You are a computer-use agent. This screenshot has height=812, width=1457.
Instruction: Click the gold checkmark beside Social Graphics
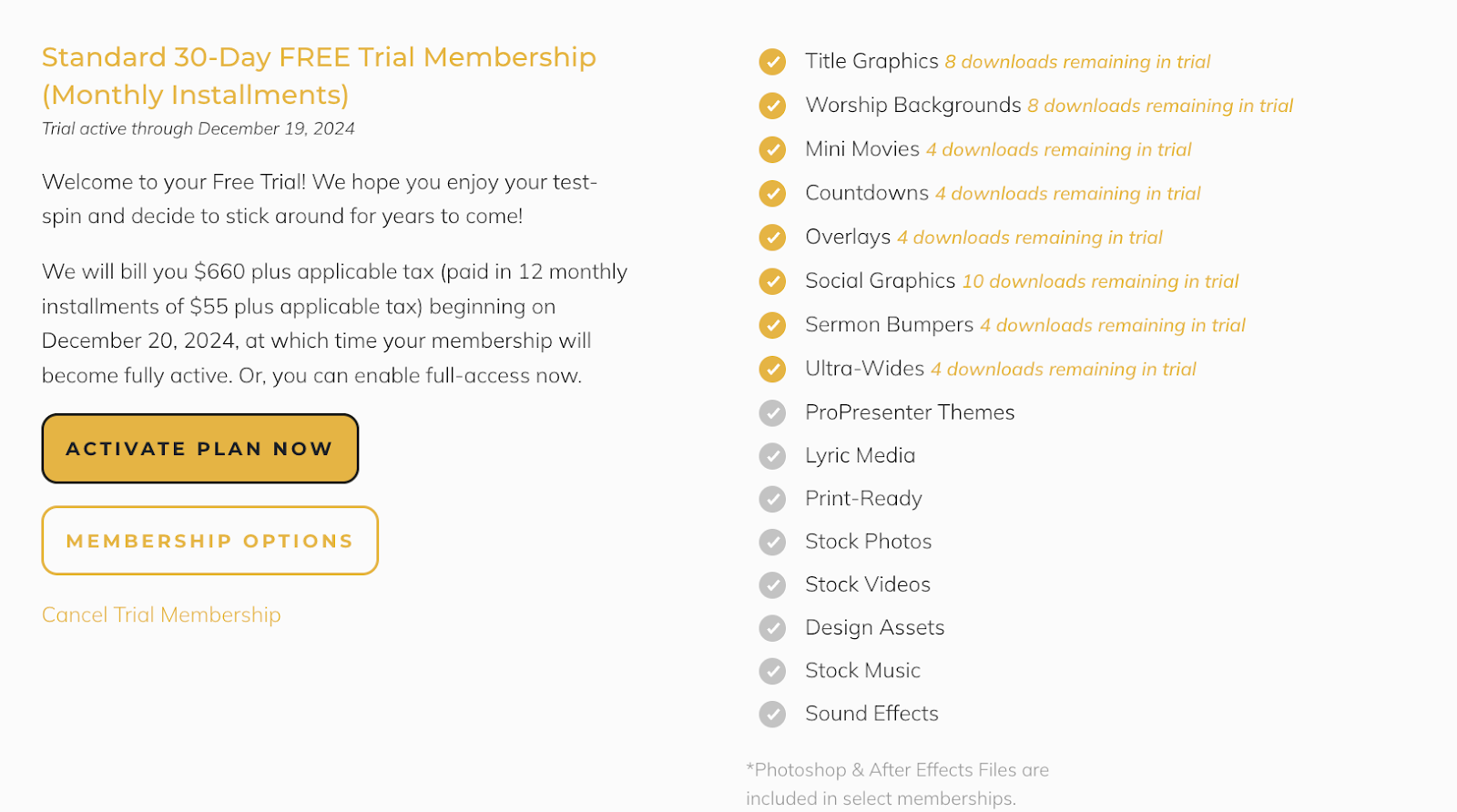click(x=772, y=281)
